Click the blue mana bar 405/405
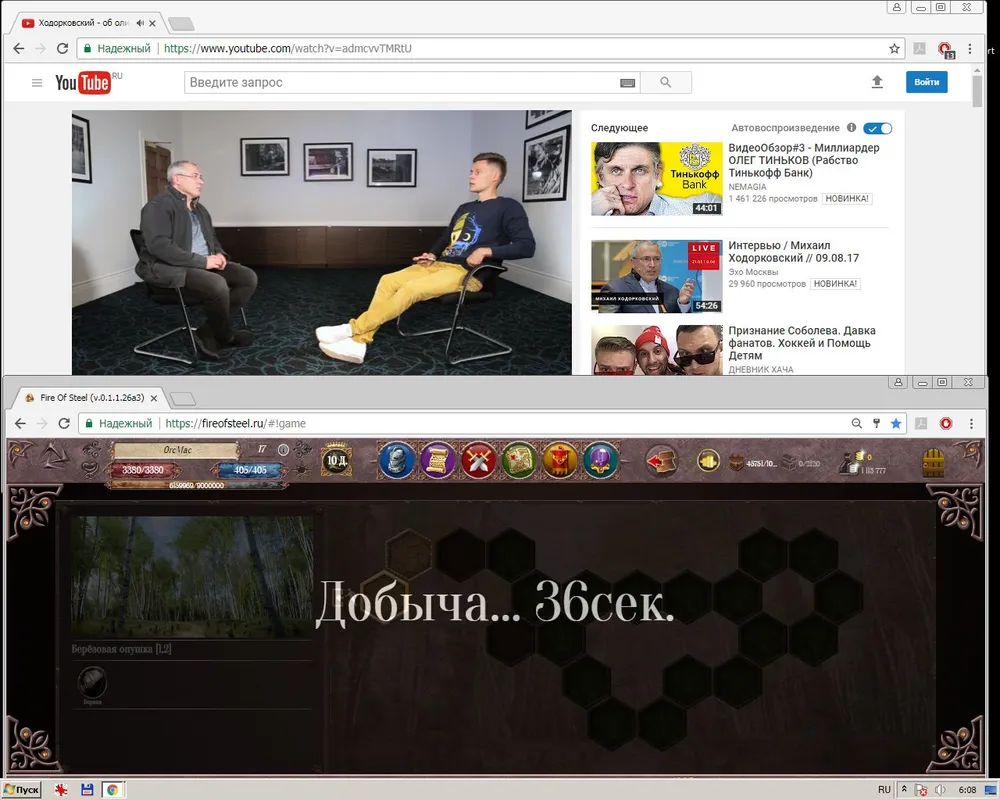Image resolution: width=1000 pixels, height=800 pixels. pos(250,470)
